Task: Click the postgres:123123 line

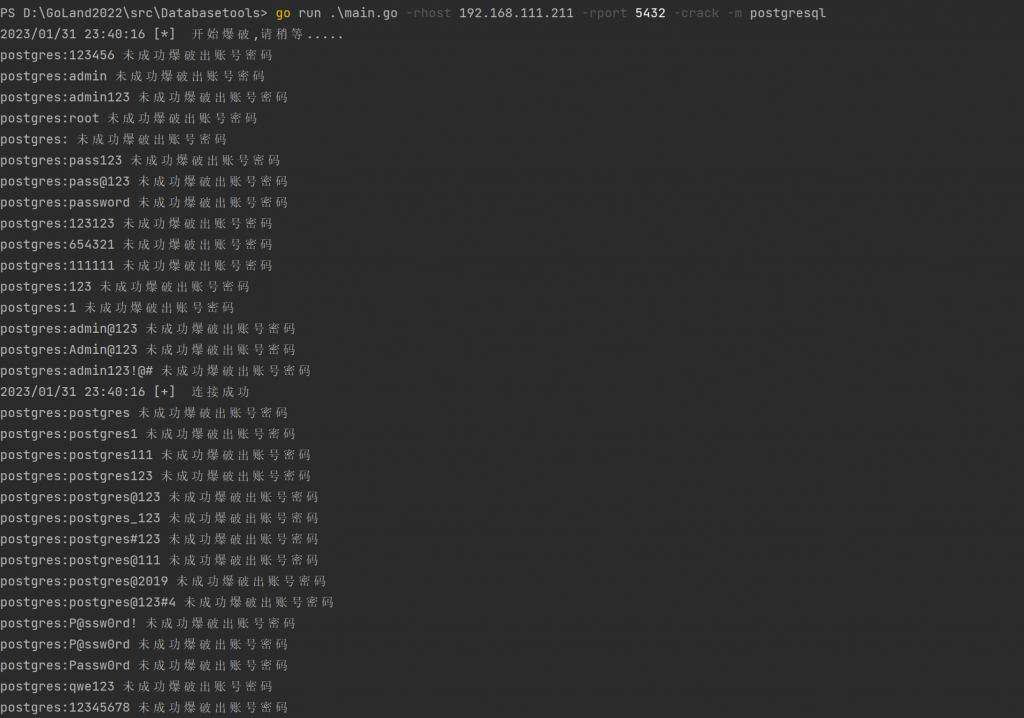Action: tap(136, 223)
